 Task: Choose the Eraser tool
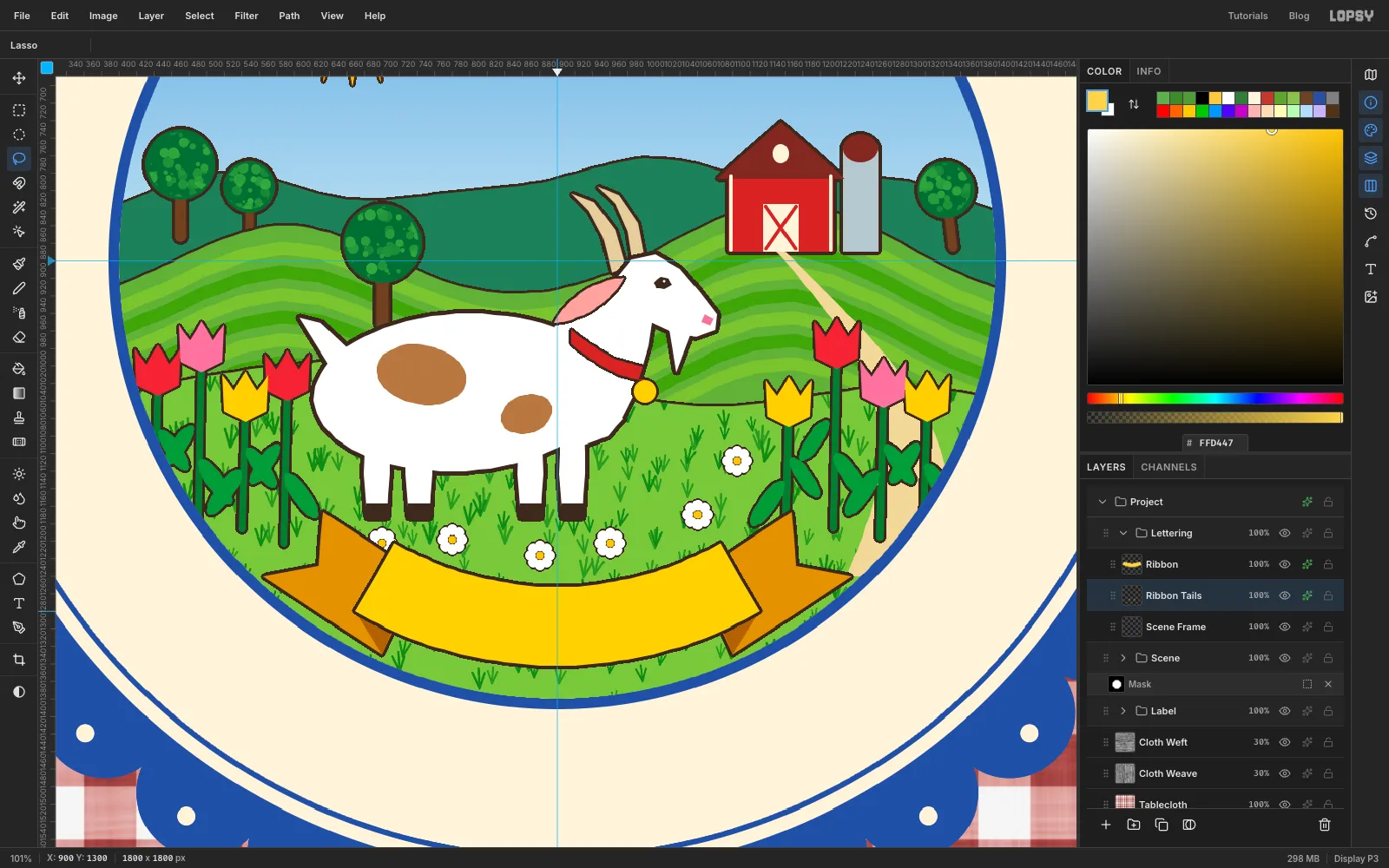coord(19,337)
